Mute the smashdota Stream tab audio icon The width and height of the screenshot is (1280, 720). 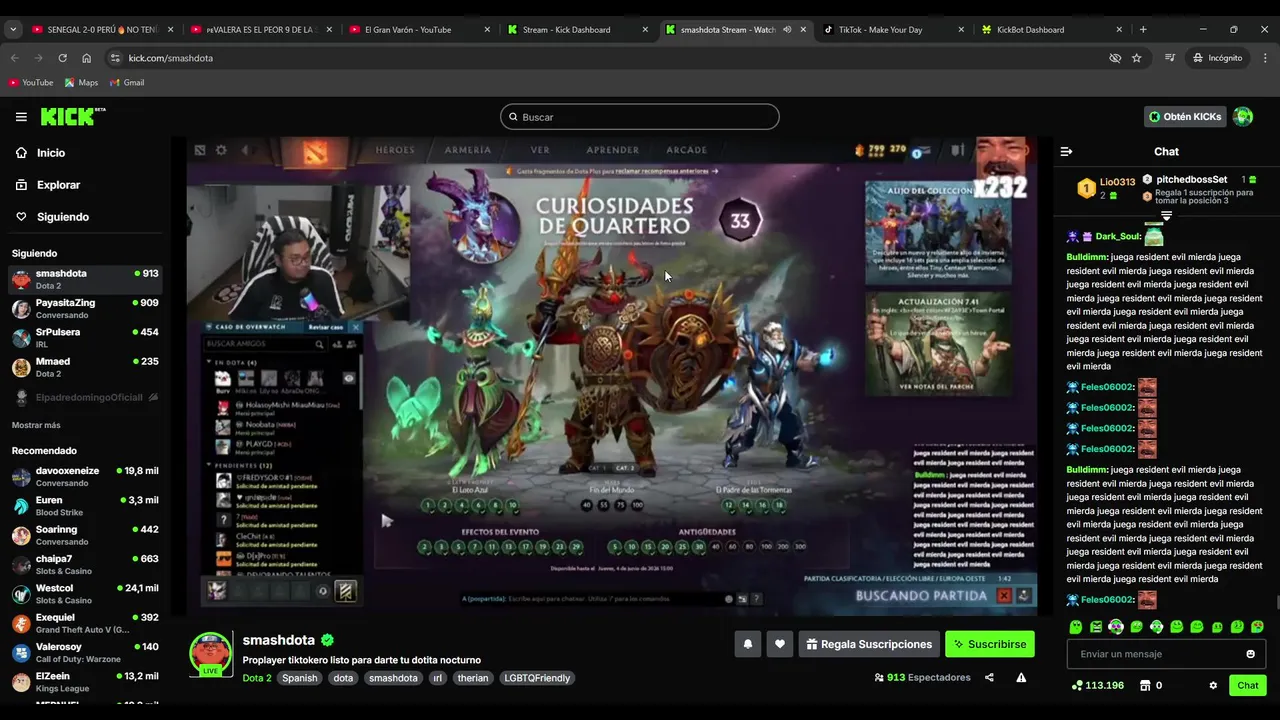(787, 30)
